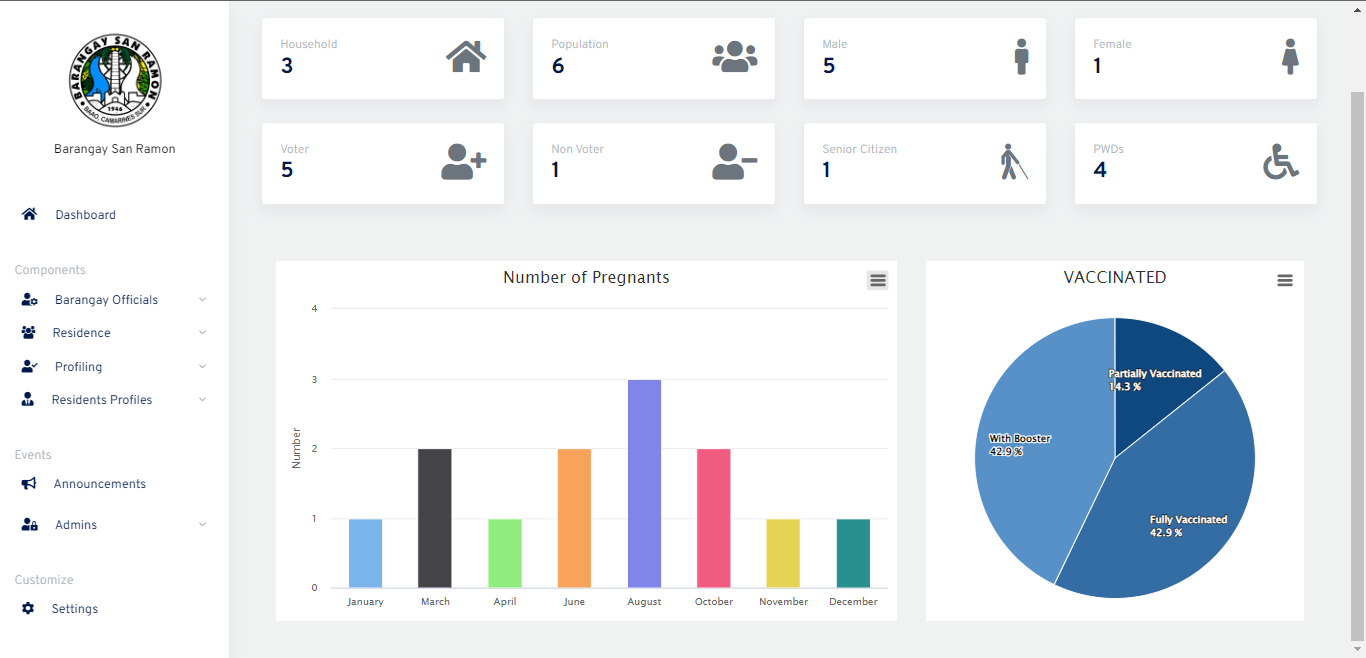Click the Barangay San Ramon logo
Viewport: 1366px width, 658px height.
click(114, 80)
